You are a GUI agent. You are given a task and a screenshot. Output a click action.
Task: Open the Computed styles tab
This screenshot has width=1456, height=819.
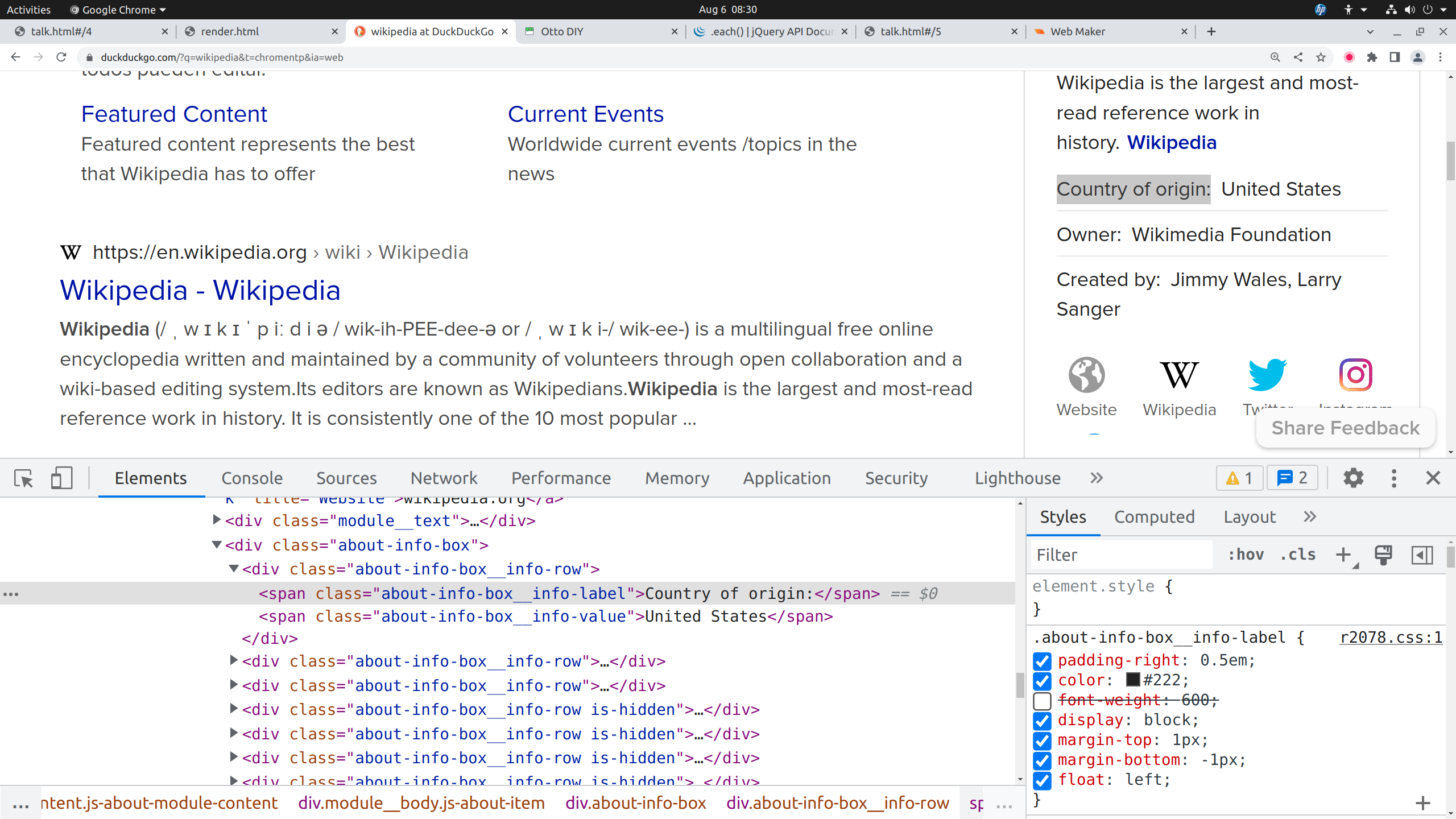point(1154,517)
